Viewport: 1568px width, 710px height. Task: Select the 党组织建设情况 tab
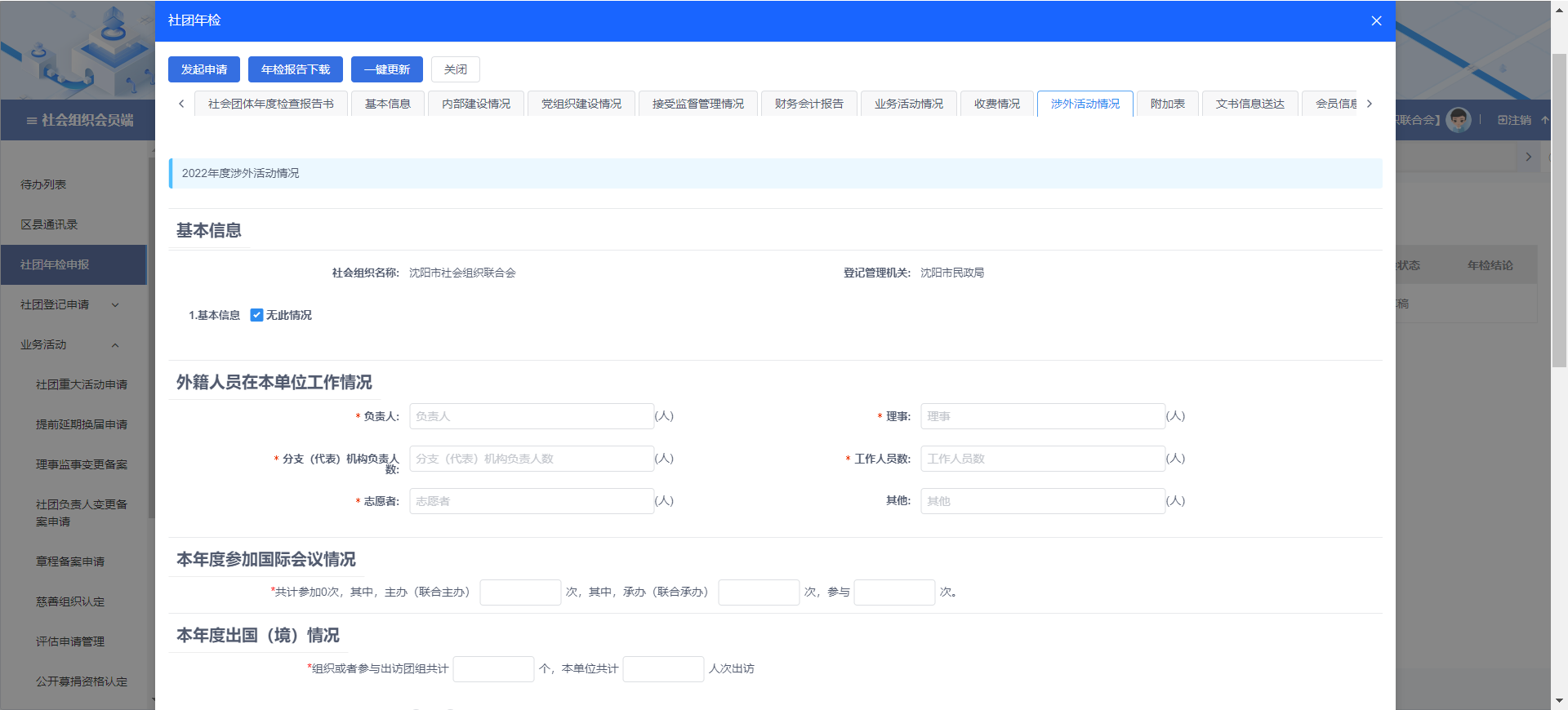581,104
